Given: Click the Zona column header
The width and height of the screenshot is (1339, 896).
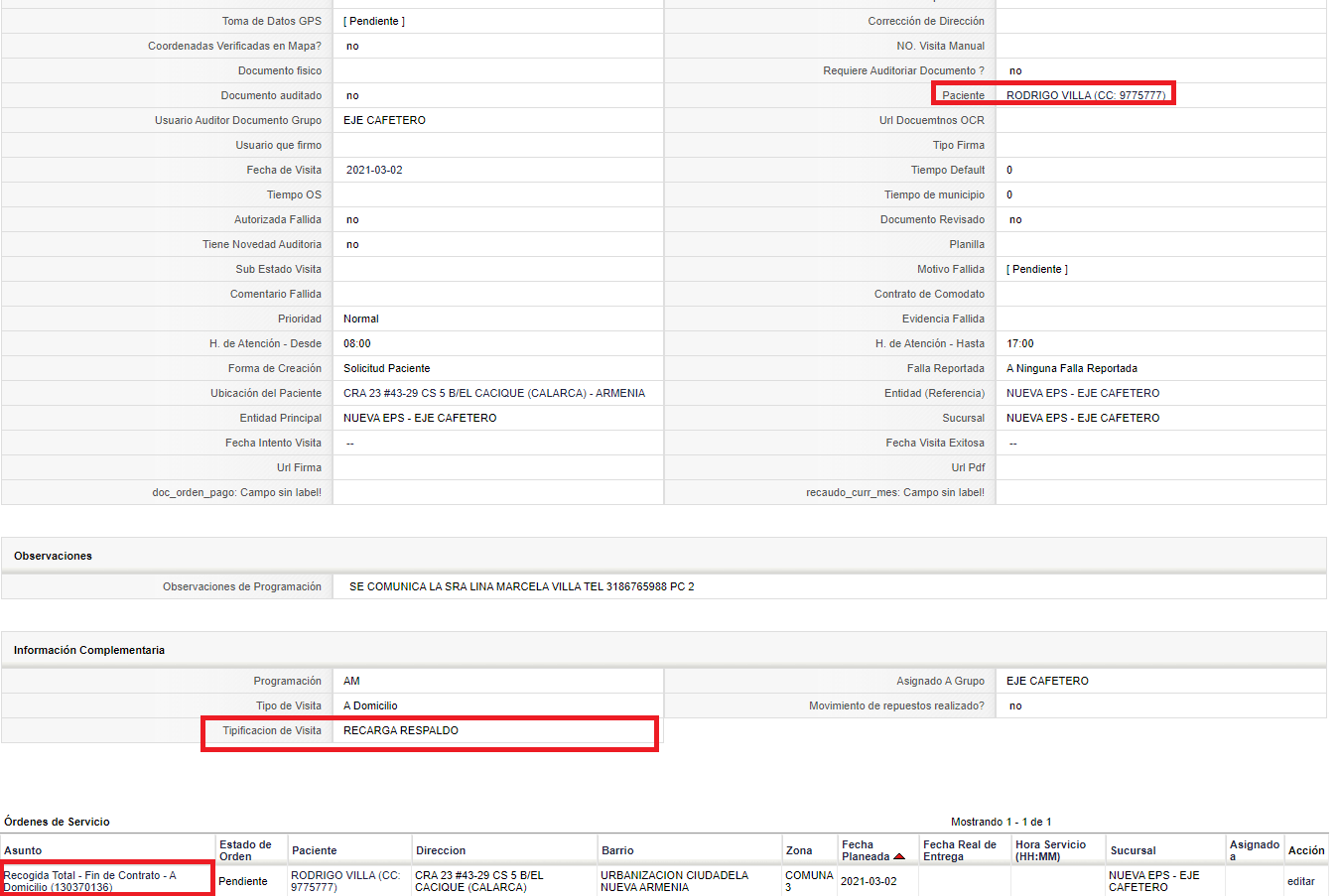Looking at the screenshot, I should click(799, 850).
